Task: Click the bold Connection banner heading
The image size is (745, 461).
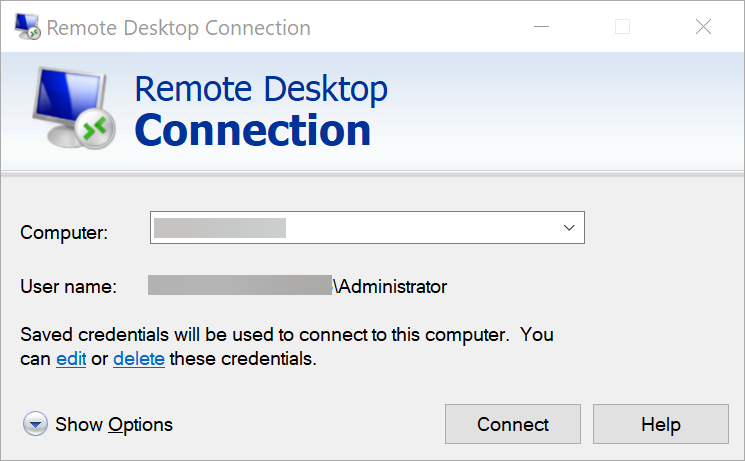Action: coord(252,130)
